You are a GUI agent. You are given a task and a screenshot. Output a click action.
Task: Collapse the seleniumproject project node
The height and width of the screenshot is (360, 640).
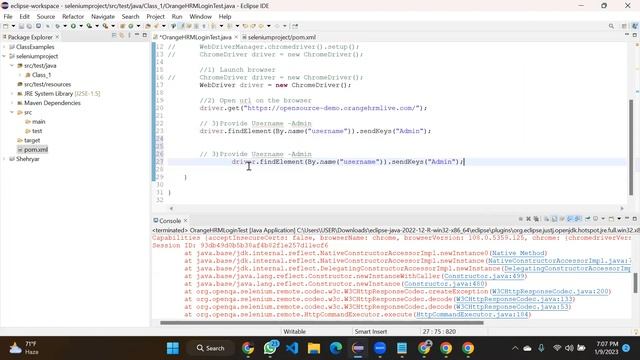(4, 56)
